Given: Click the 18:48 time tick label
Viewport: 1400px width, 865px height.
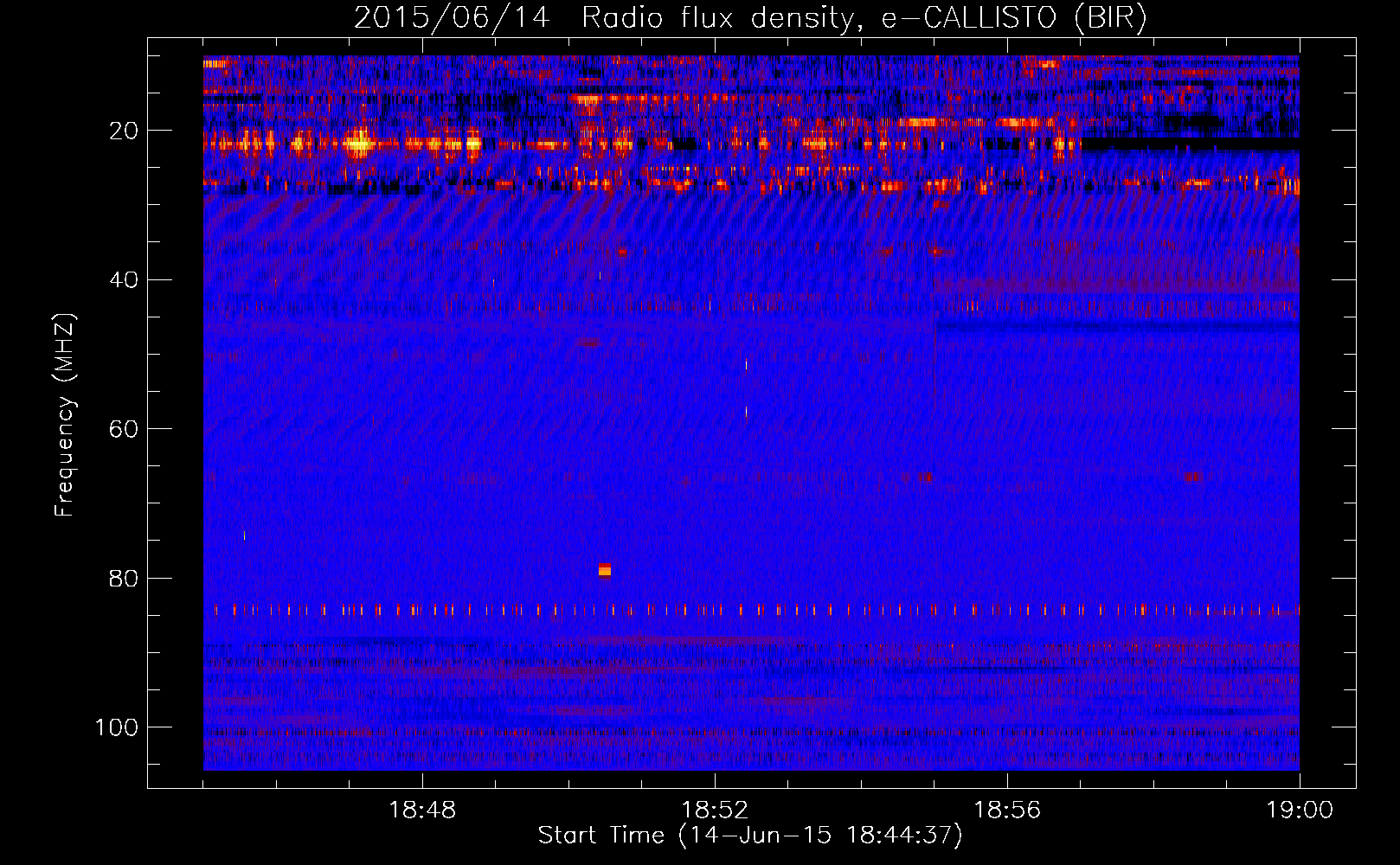Looking at the screenshot, I should coord(422,811).
